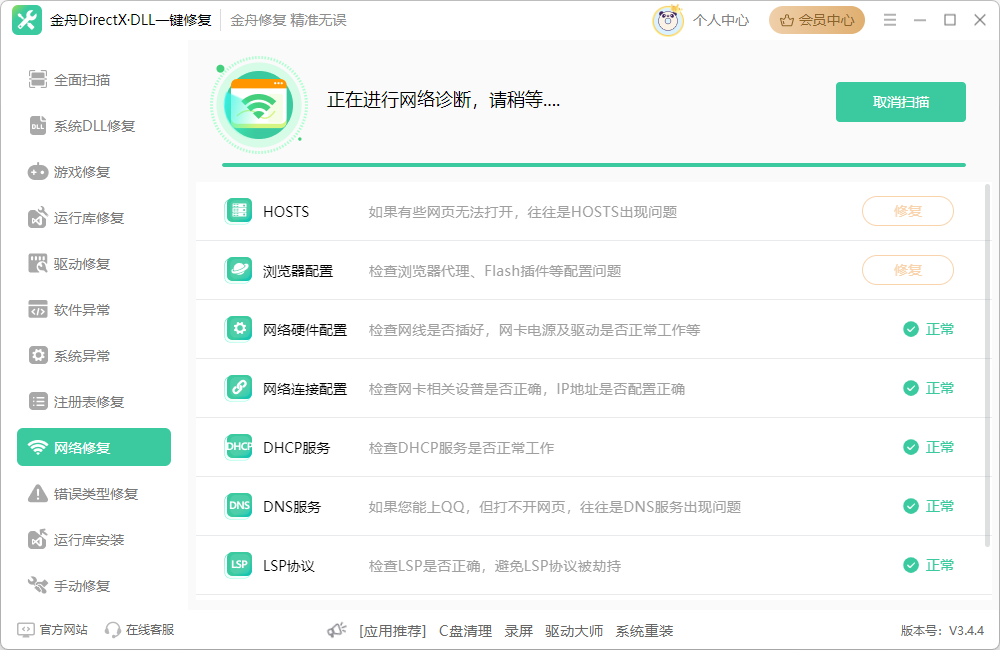Select the active 网络修复 item
The image size is (1000, 650).
[94, 447]
